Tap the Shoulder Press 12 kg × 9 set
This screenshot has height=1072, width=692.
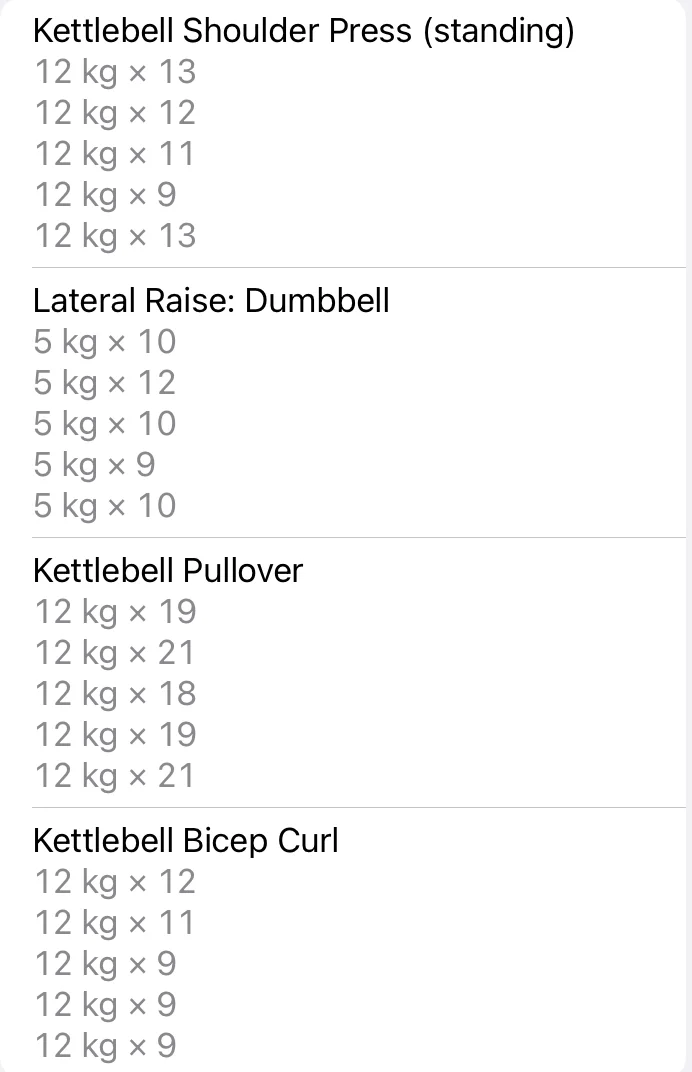[x=105, y=195]
